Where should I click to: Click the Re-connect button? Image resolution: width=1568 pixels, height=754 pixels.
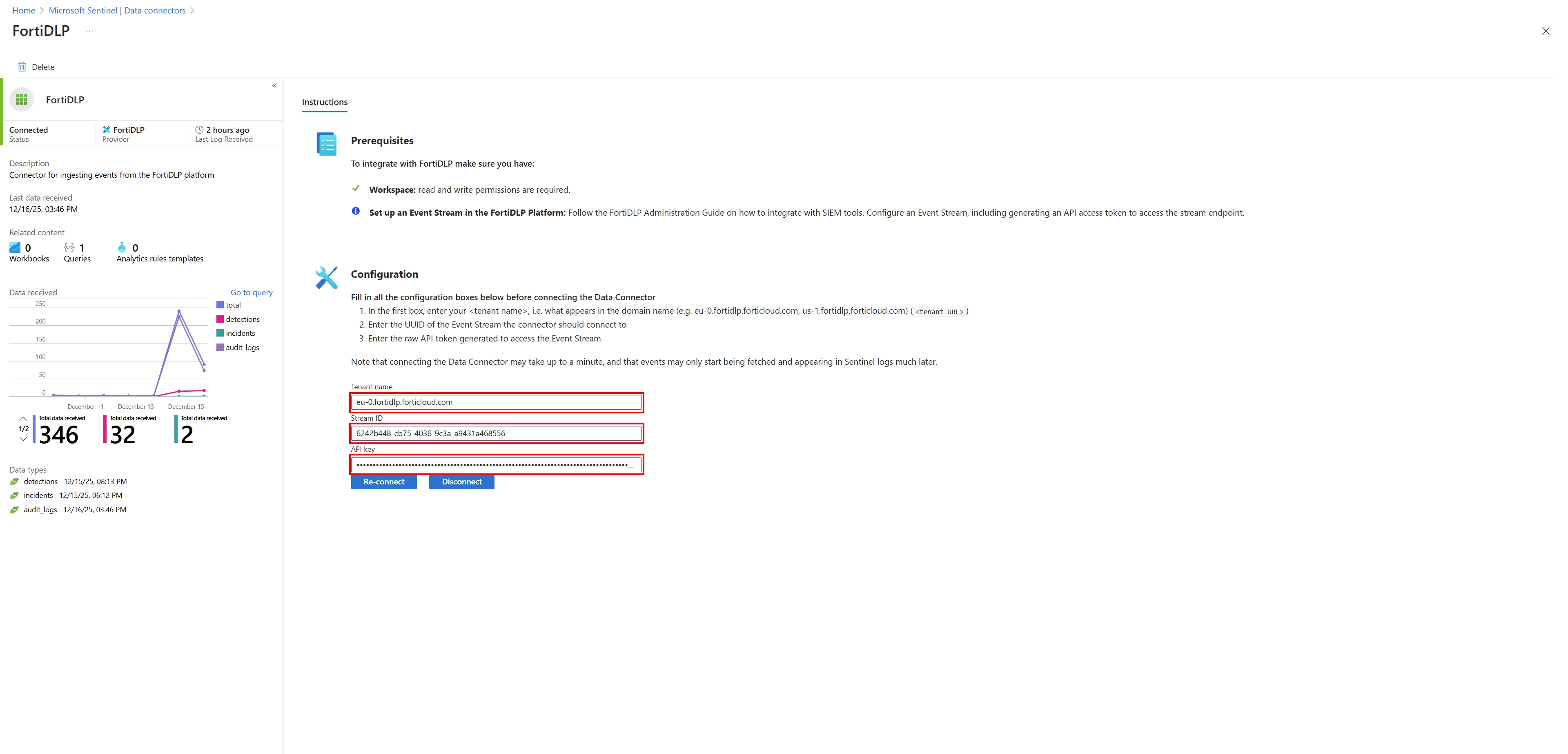pyautogui.click(x=383, y=482)
